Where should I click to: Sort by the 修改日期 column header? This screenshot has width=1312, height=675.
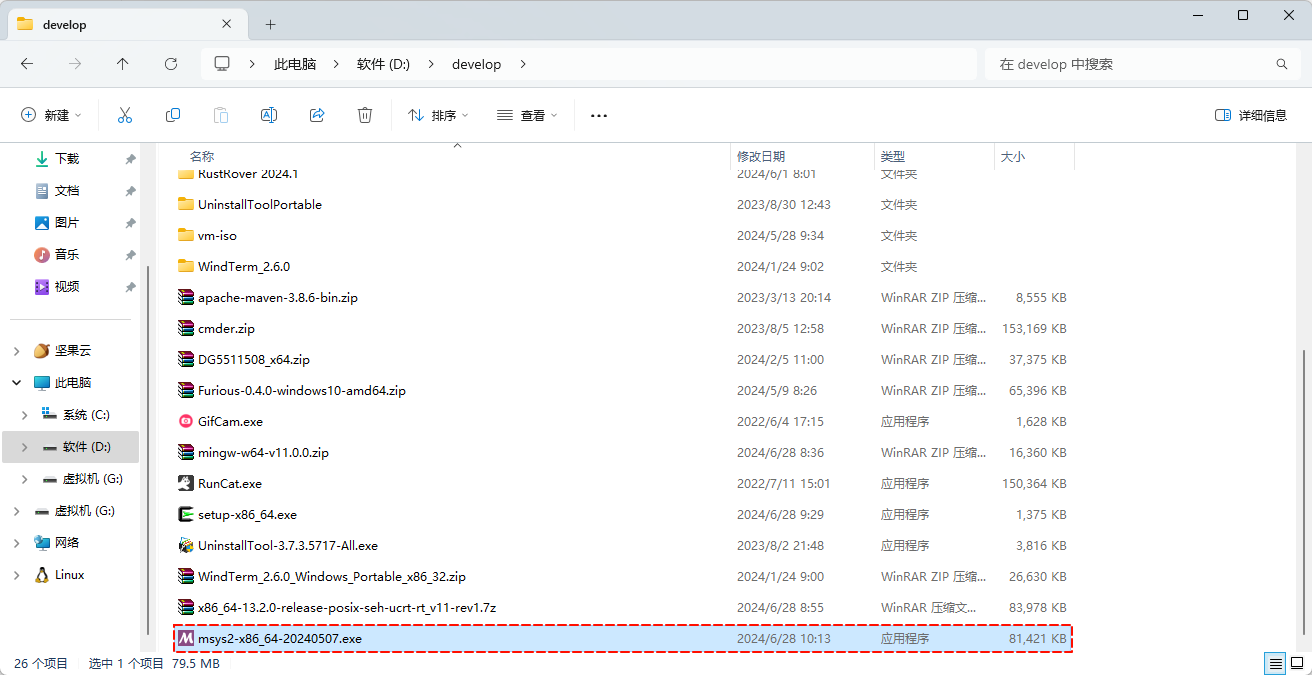click(x=761, y=157)
